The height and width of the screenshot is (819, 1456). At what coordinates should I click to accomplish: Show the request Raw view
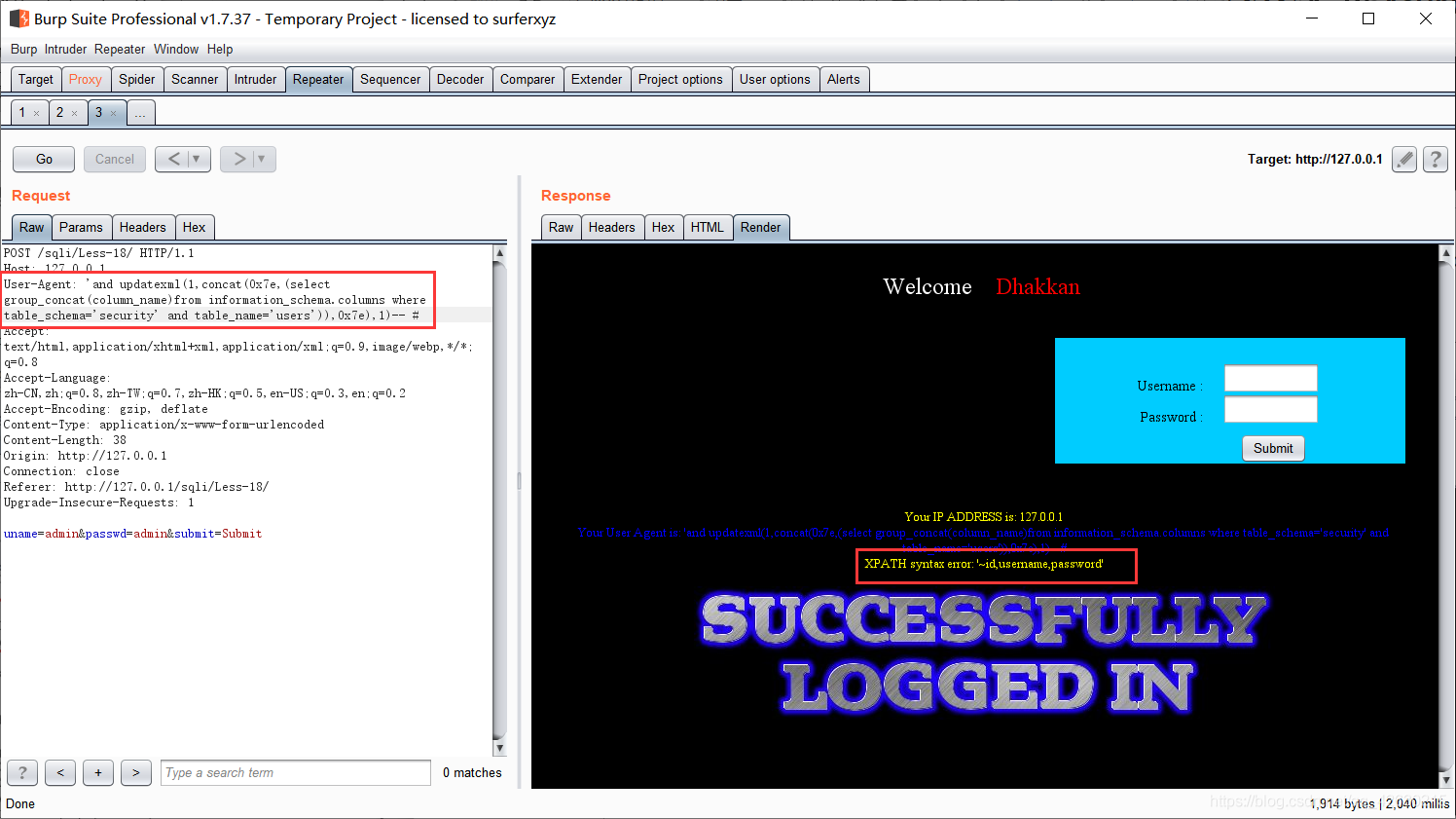click(x=32, y=227)
